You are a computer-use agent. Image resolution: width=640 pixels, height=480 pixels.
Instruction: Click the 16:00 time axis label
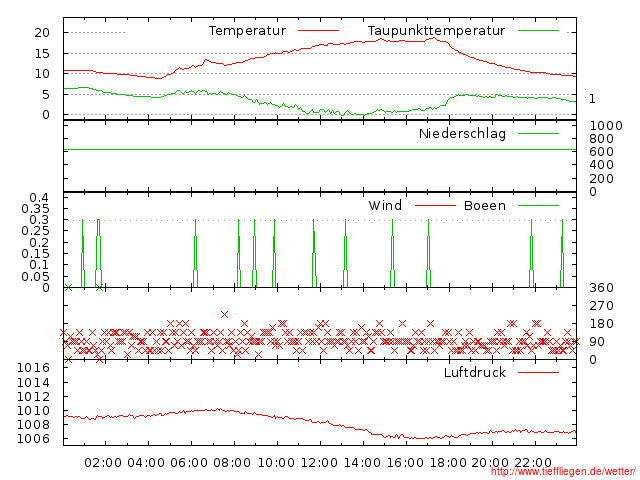(x=405, y=463)
